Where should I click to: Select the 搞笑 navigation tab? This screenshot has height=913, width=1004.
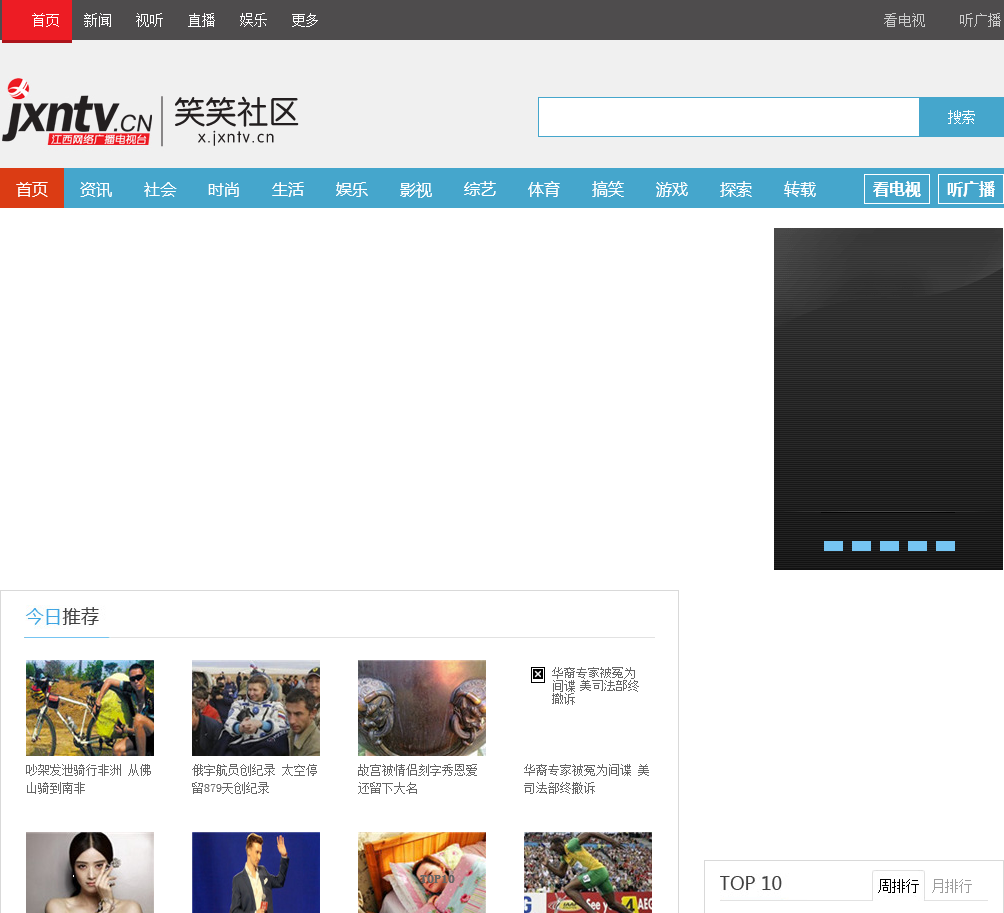pos(608,189)
